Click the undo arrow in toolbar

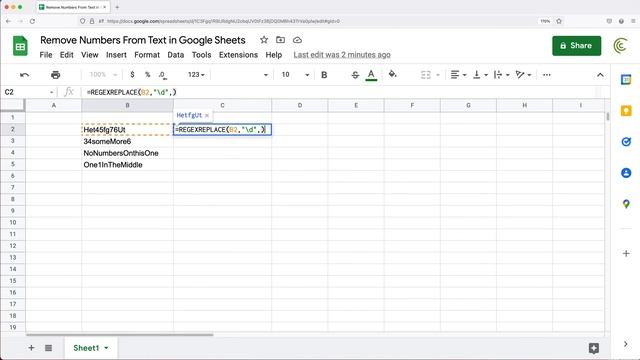(x=24, y=75)
